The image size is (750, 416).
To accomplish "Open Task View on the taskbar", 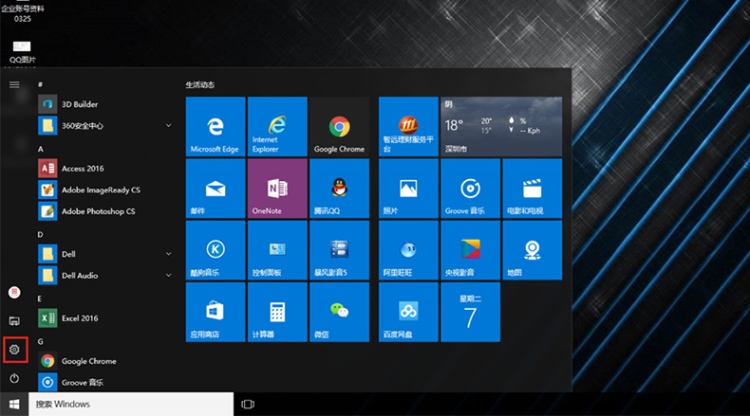I will point(248,404).
